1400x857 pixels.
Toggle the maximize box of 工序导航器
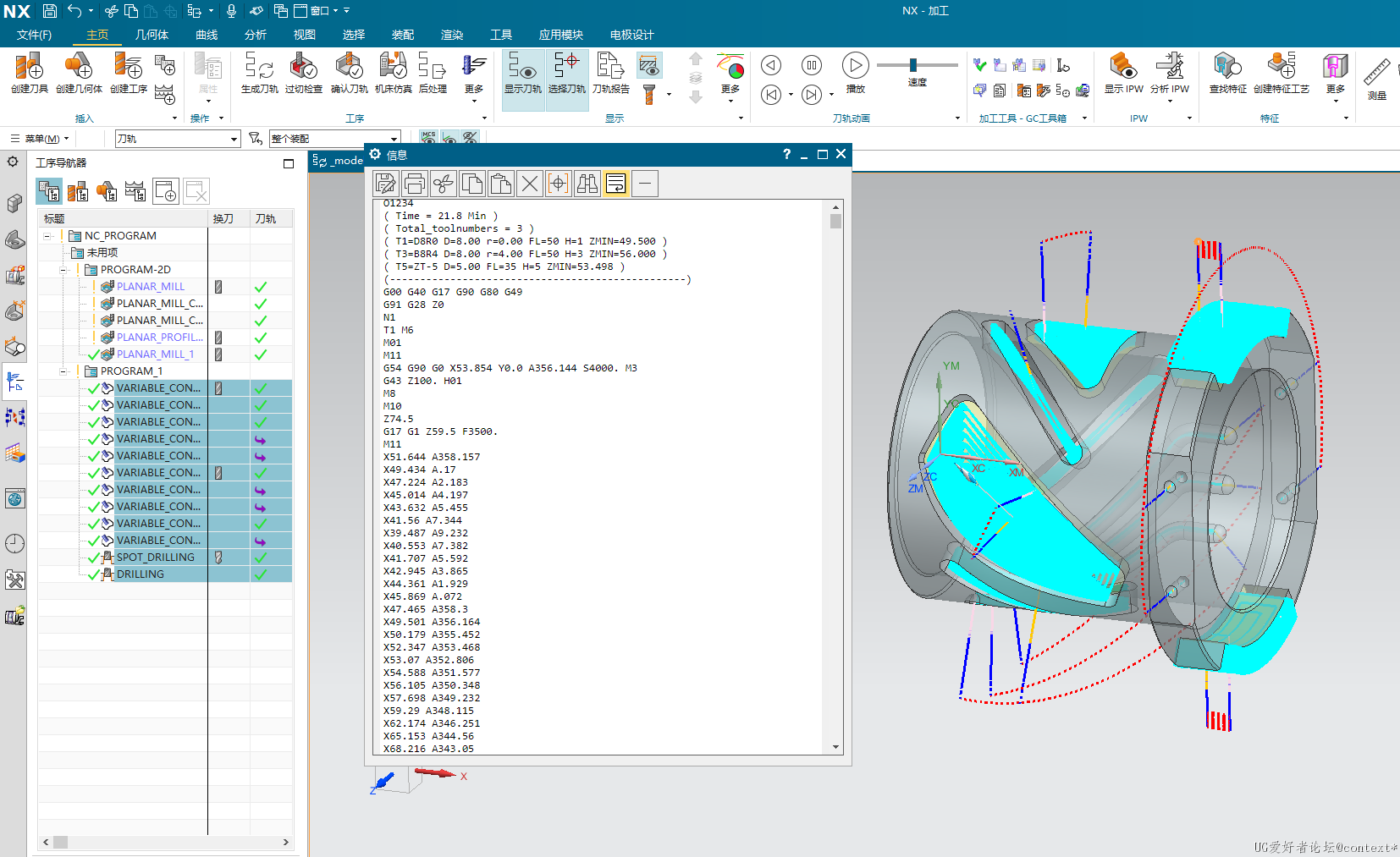pyautogui.click(x=289, y=163)
